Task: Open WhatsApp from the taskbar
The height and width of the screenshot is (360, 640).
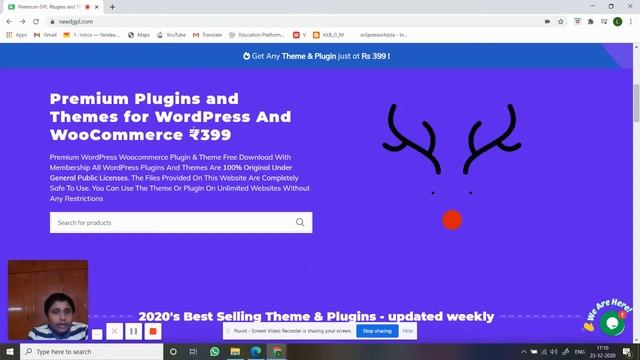Action: [214, 351]
